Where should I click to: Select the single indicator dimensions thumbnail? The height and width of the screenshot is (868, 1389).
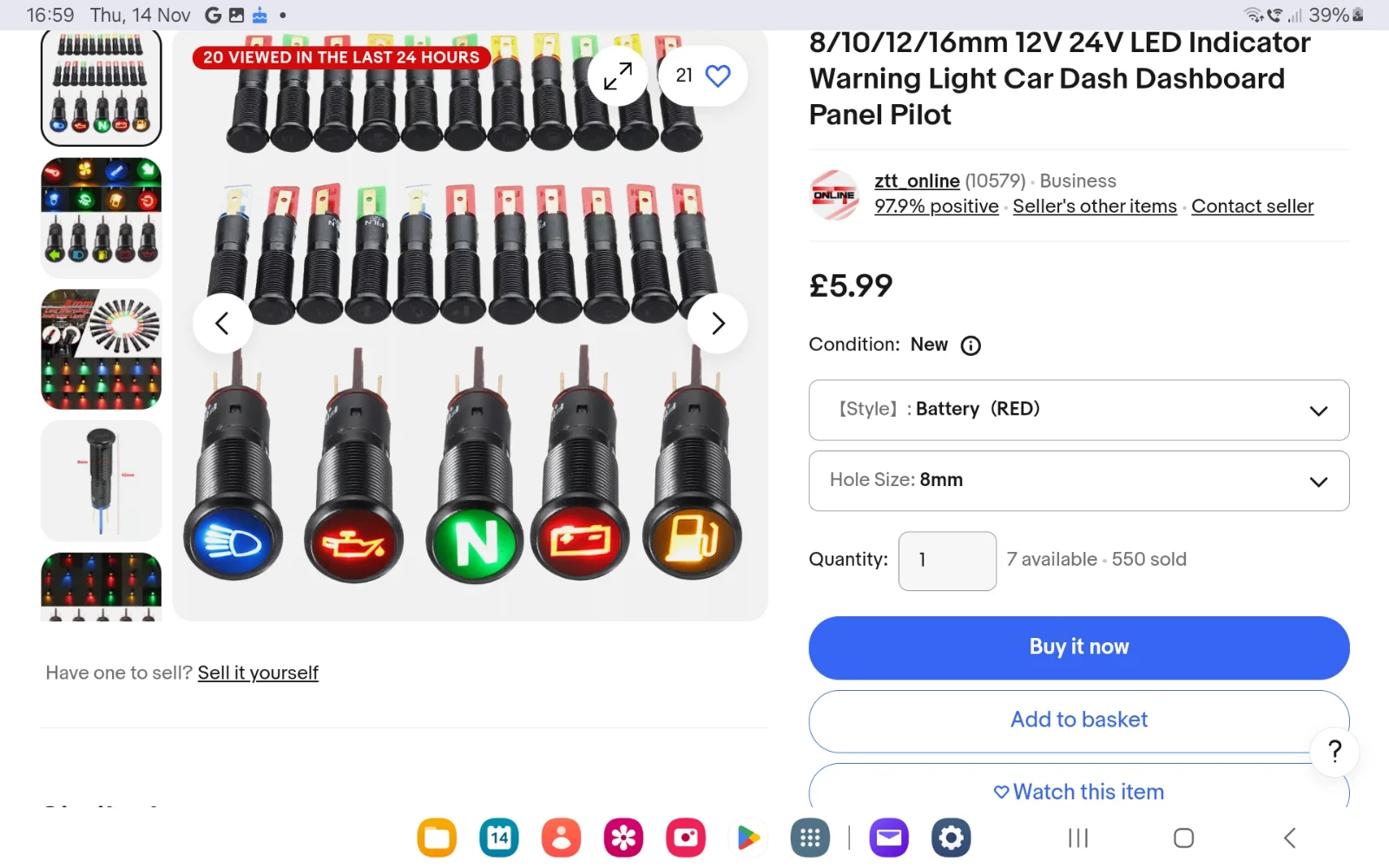click(x=102, y=481)
